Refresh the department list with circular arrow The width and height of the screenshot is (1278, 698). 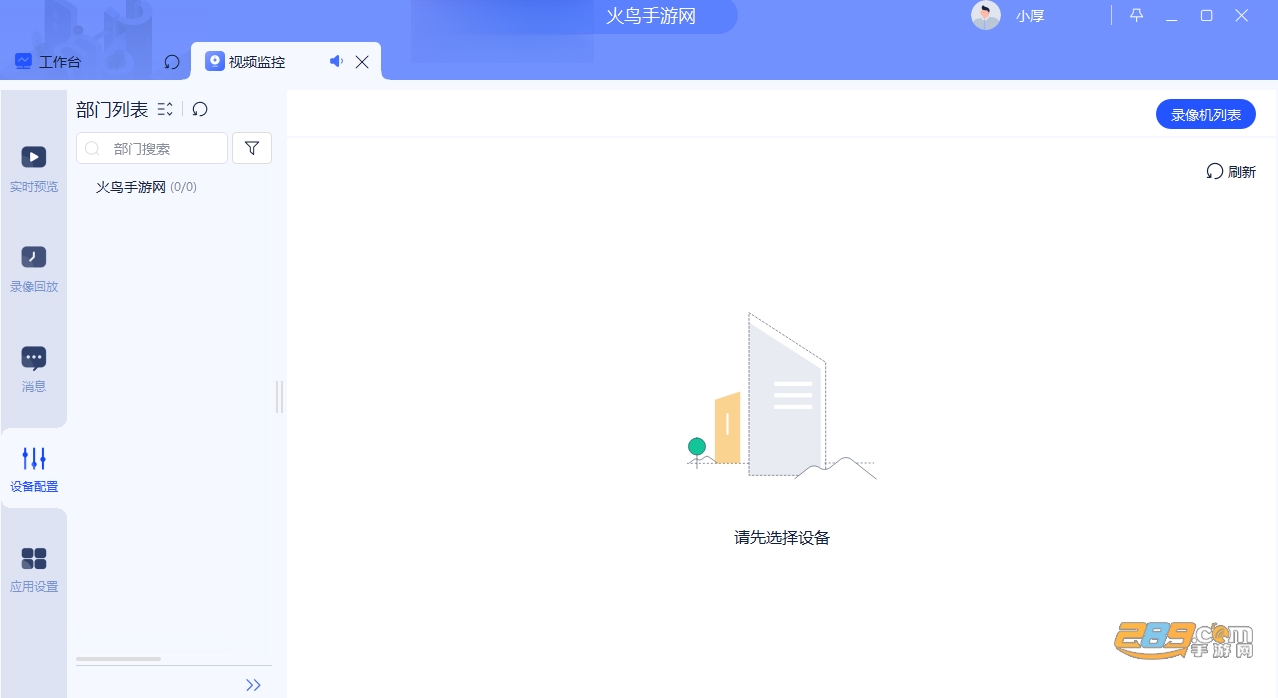coord(200,109)
